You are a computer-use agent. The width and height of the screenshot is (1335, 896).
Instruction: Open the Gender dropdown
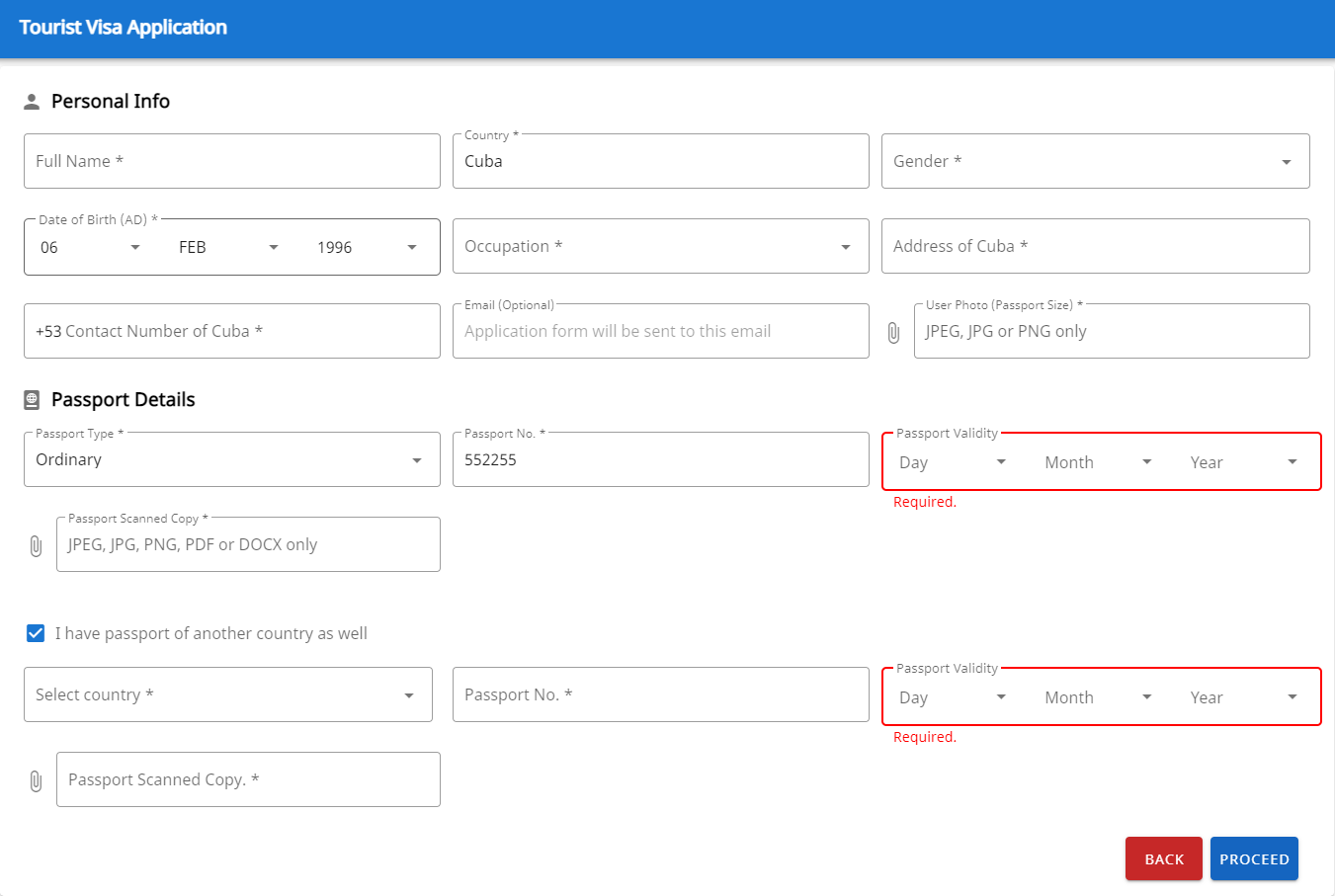coord(1096,161)
